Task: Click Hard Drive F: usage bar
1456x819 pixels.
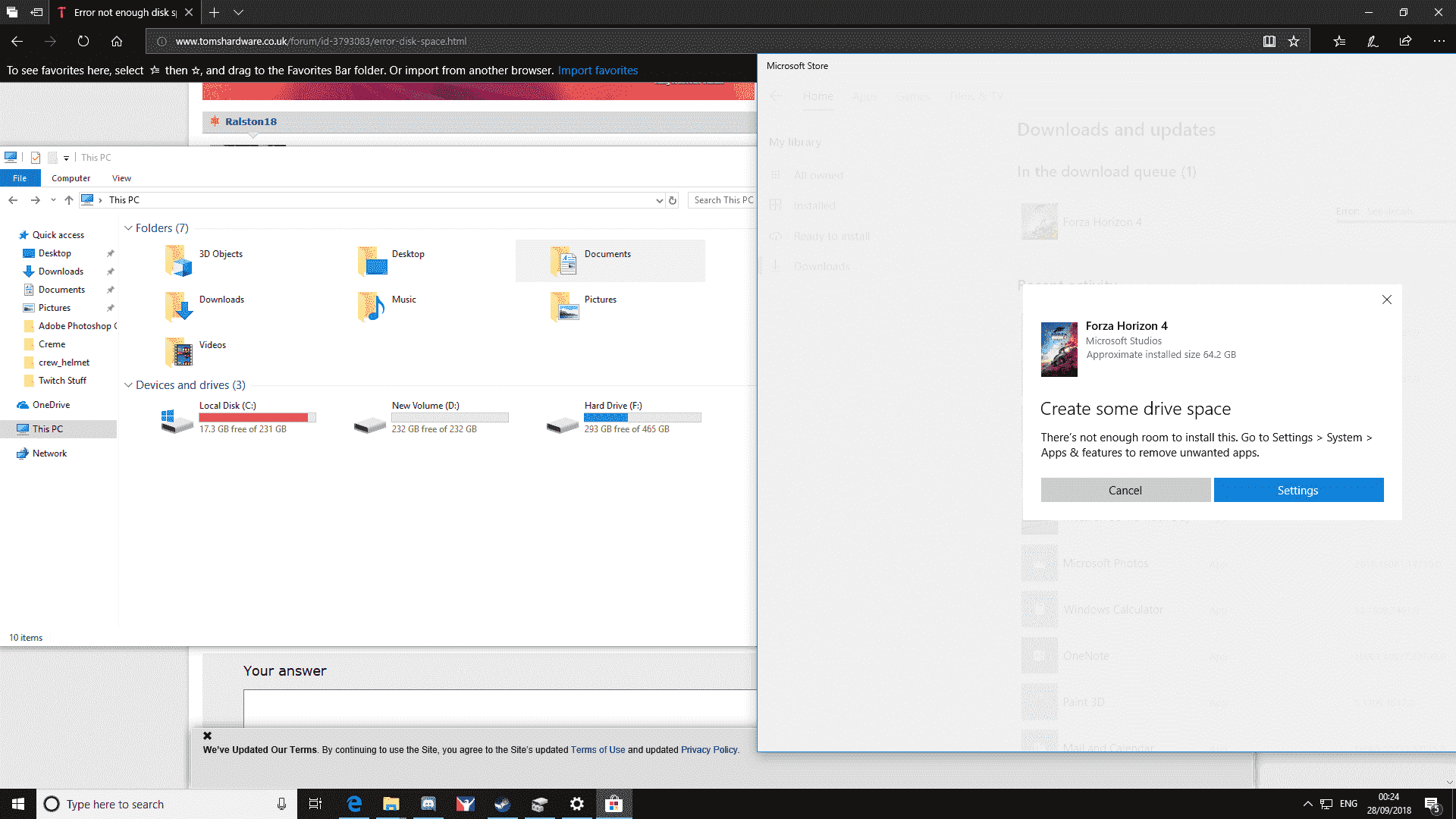Action: tap(643, 418)
